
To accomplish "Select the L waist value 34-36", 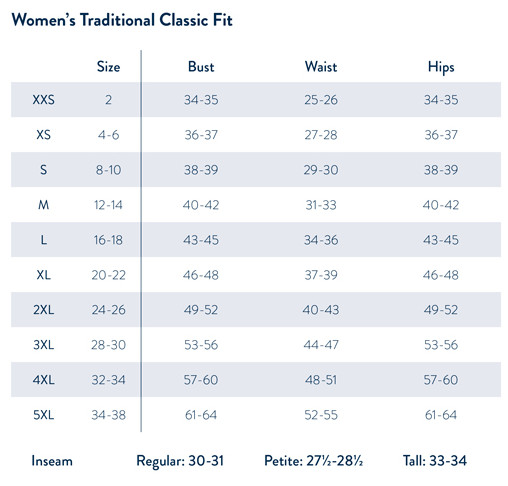I will (321, 240).
